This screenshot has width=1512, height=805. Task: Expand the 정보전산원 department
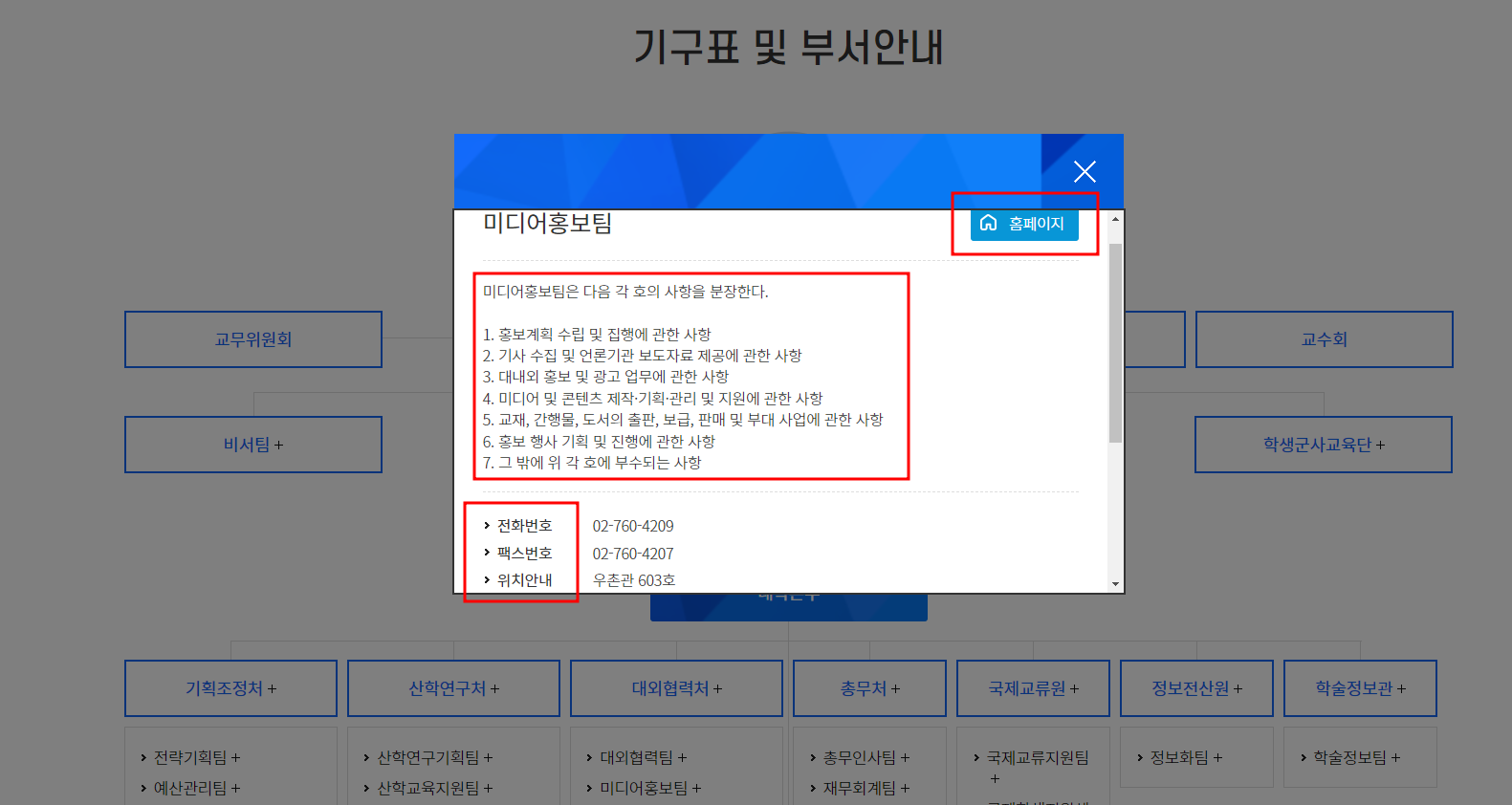click(1196, 688)
